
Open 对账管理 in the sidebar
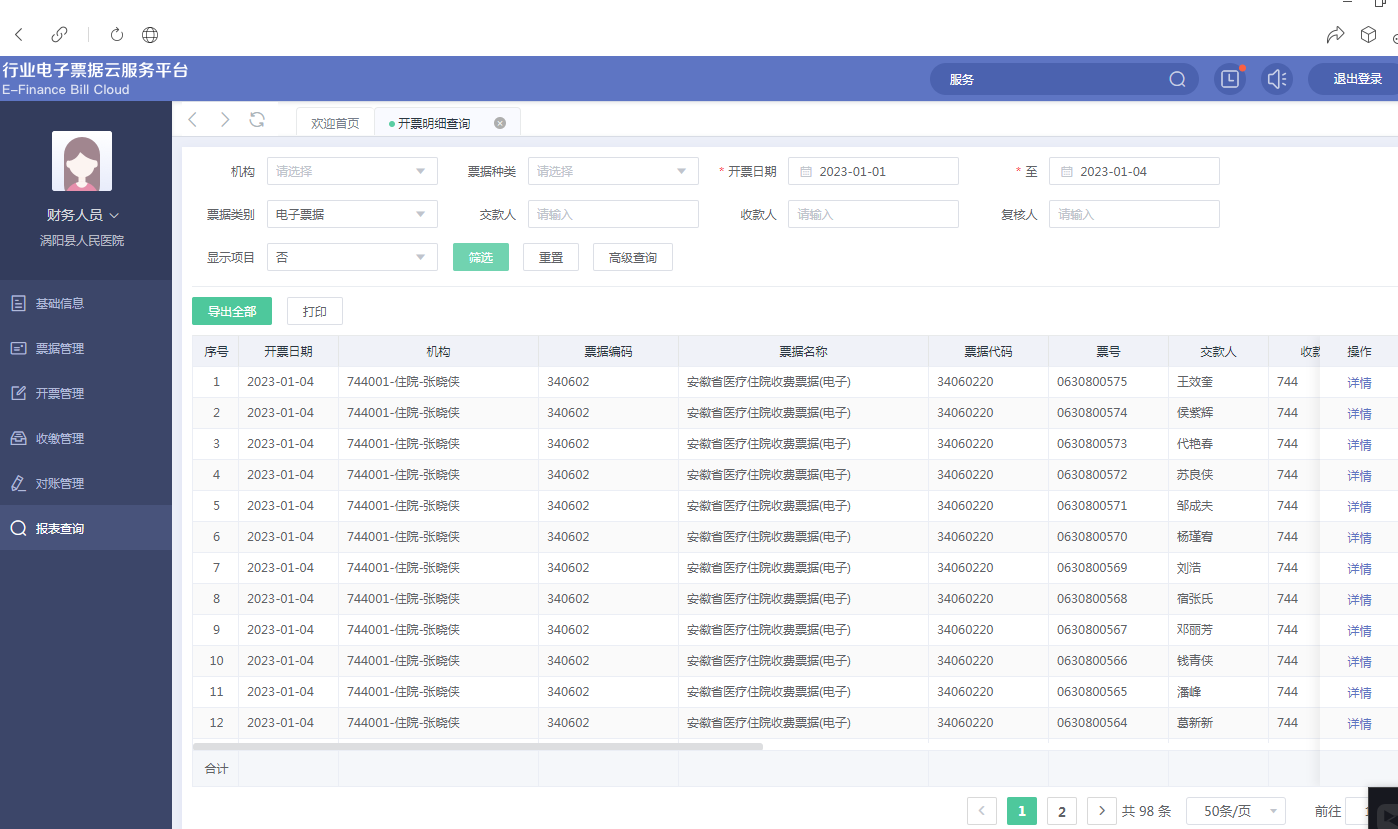click(60, 483)
